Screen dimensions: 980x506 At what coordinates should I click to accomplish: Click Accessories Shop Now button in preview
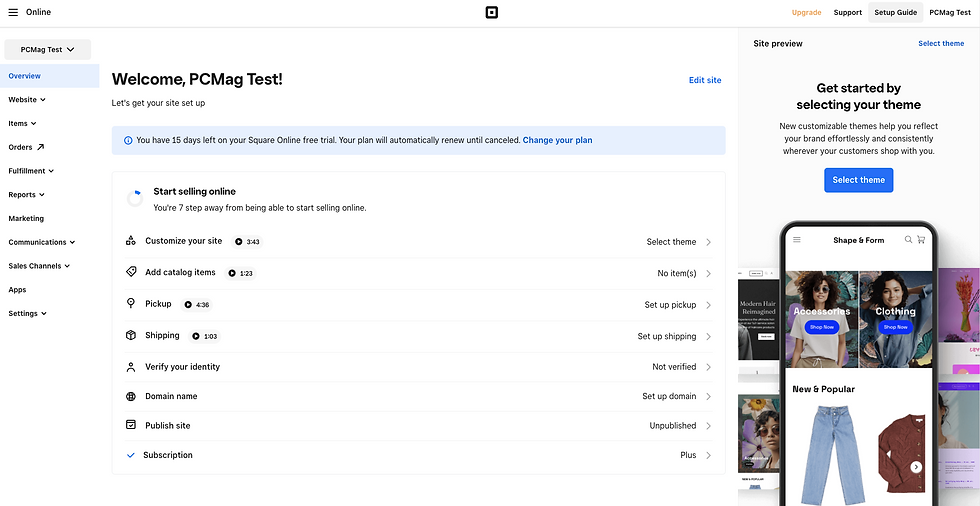pos(822,327)
